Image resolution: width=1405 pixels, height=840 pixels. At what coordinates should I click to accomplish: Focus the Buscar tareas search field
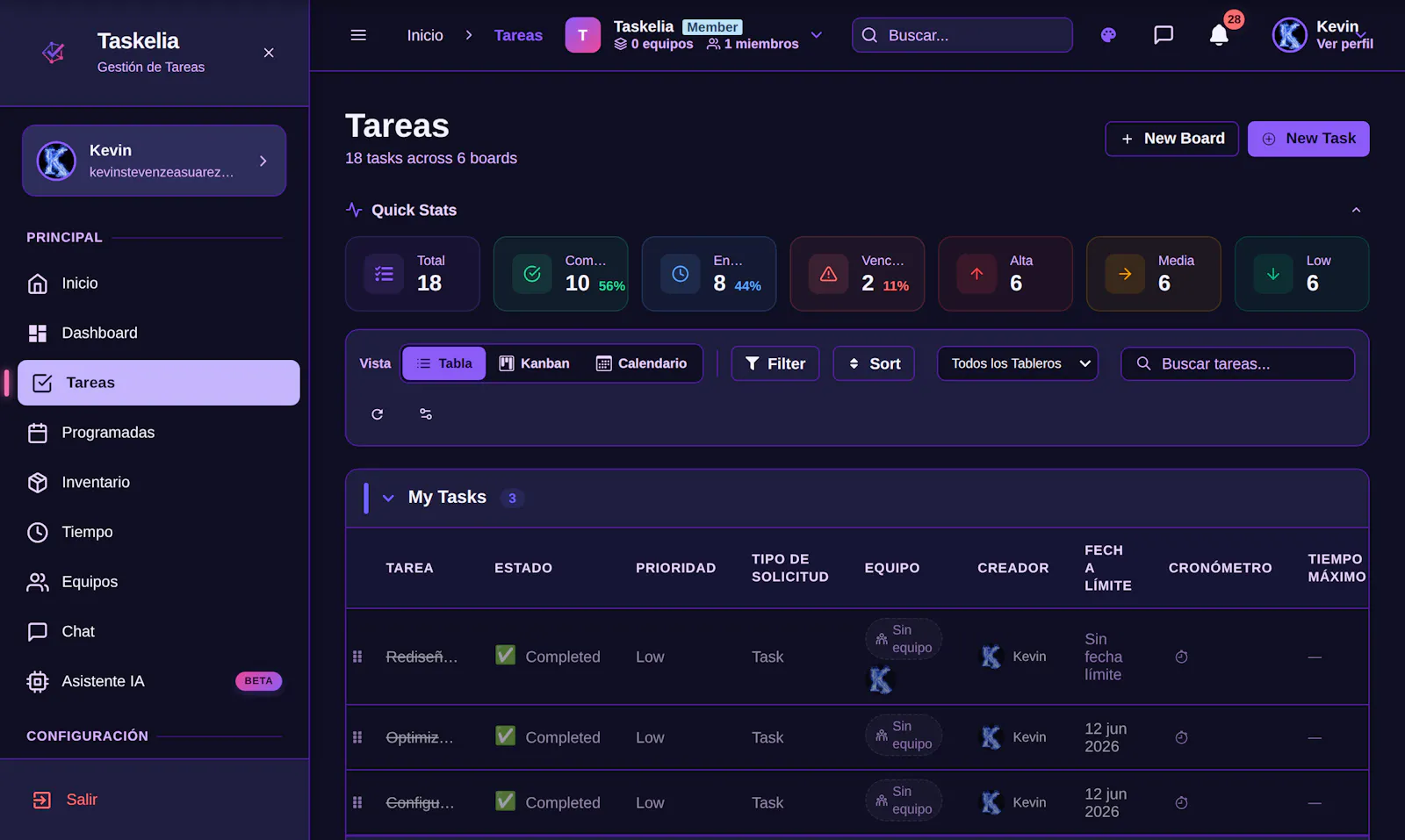pos(1237,363)
